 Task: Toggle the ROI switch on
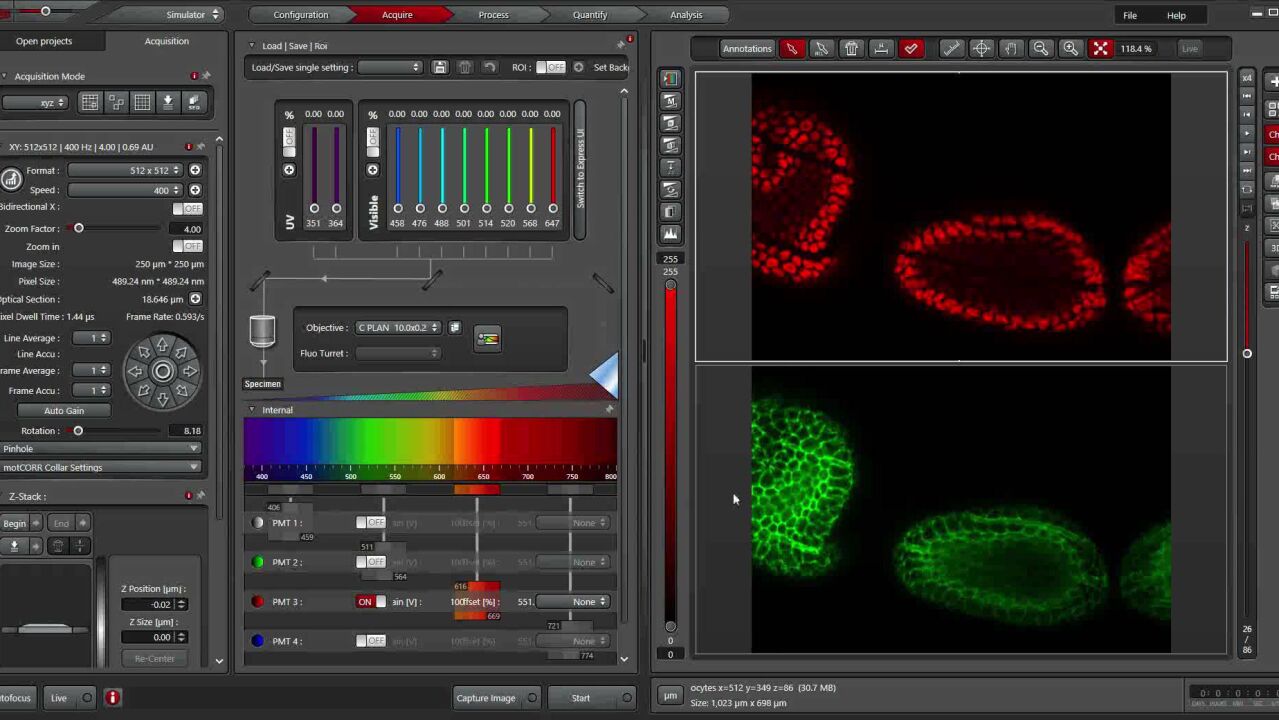(x=550, y=67)
